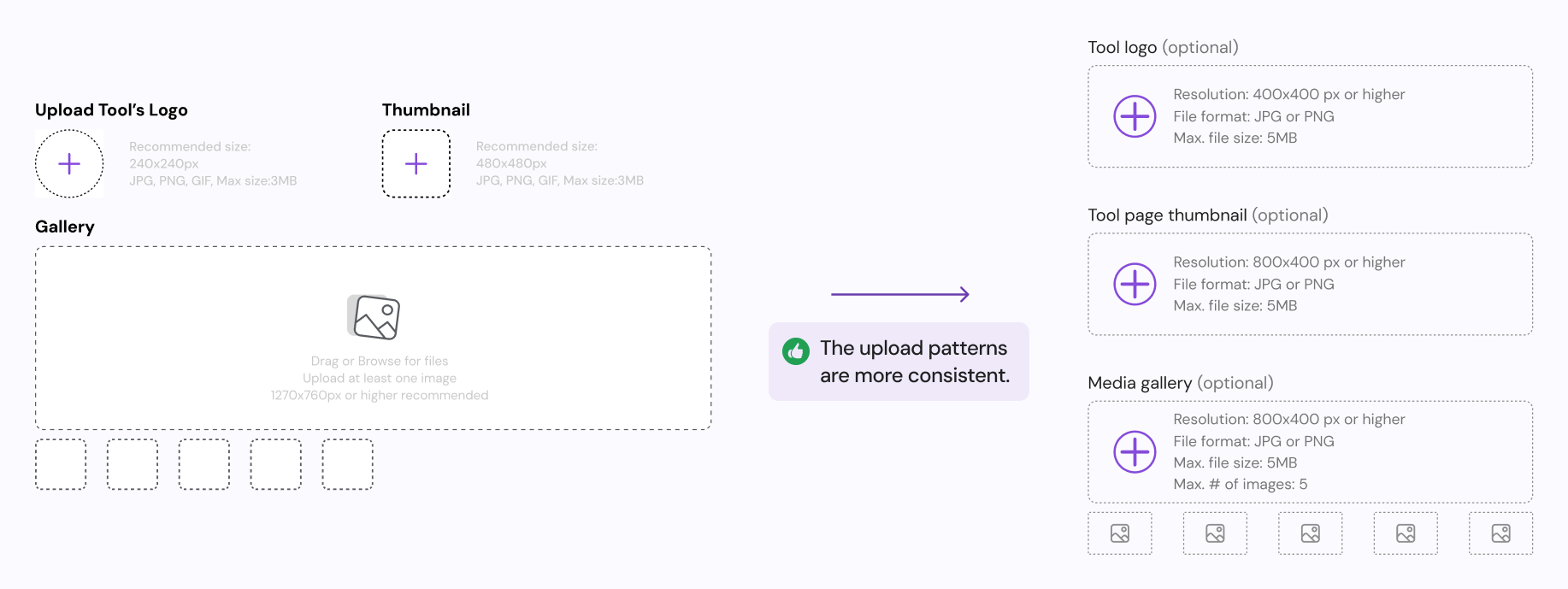Click the purple arrow pointing right
The height and width of the screenshot is (589, 1568).
pyautogui.click(x=900, y=294)
